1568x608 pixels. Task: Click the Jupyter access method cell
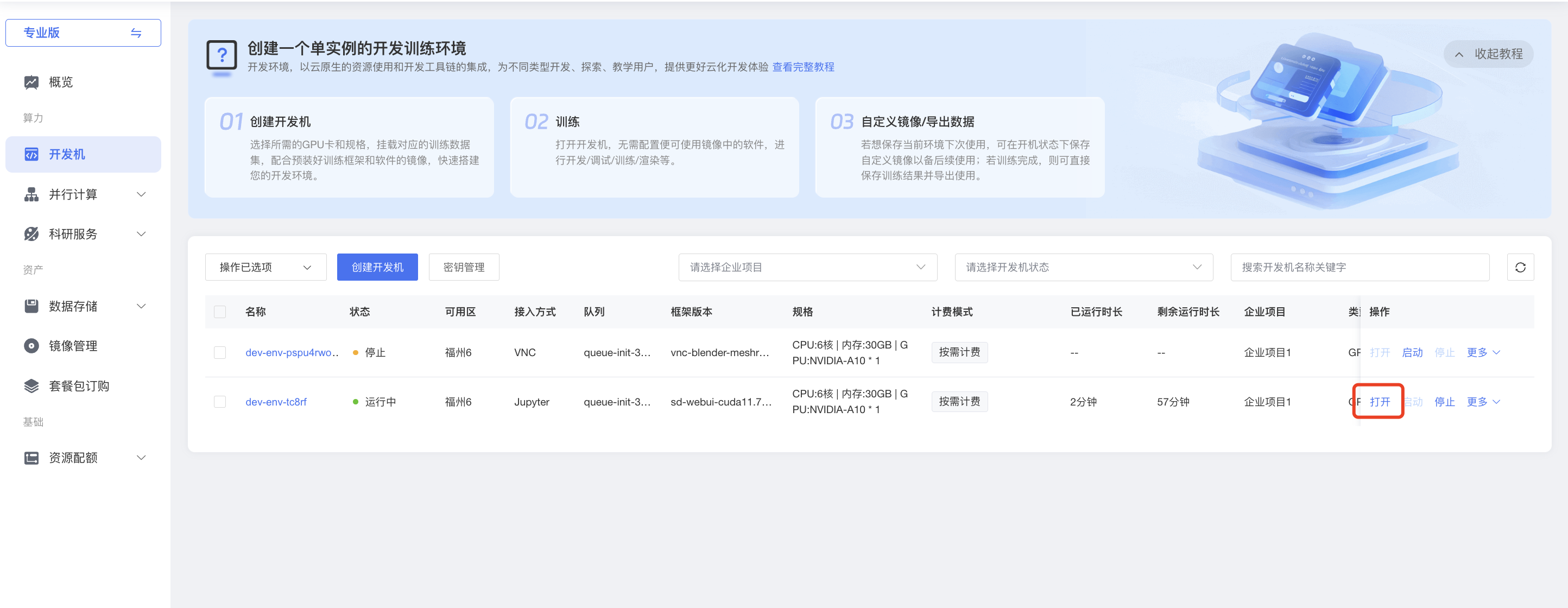click(x=532, y=402)
